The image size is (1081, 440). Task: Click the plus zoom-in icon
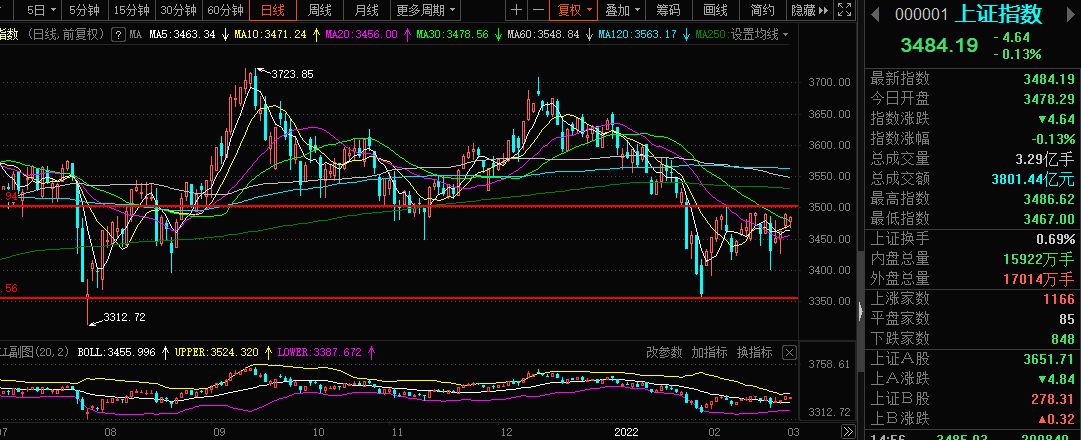pos(516,11)
